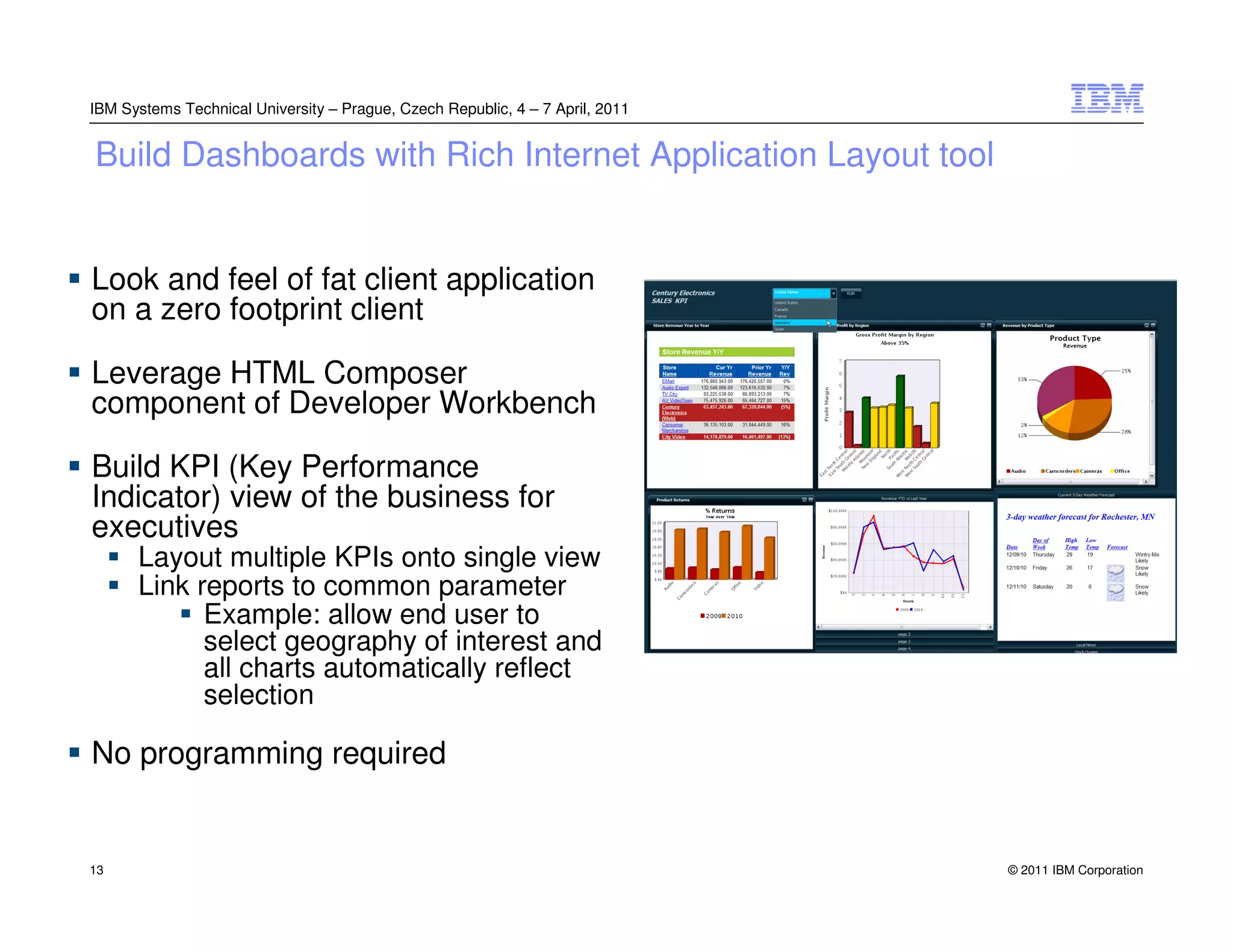Choose Germany from the country list
The height and width of the screenshot is (952, 1233).
(x=783, y=323)
